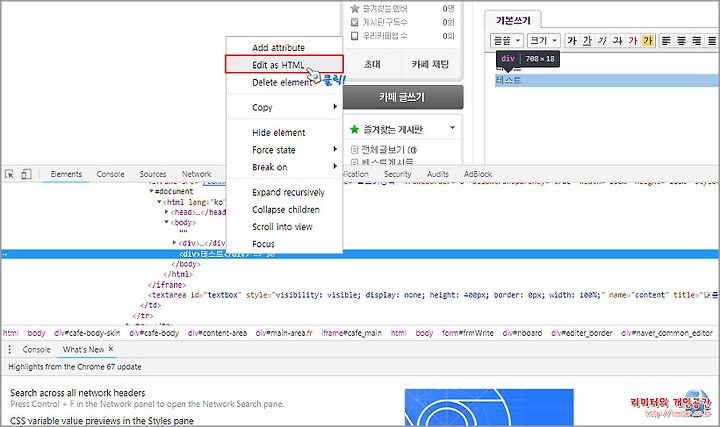Screen dimensions: 720x427
Task: Switch to the Audits tab
Action: tap(438, 174)
